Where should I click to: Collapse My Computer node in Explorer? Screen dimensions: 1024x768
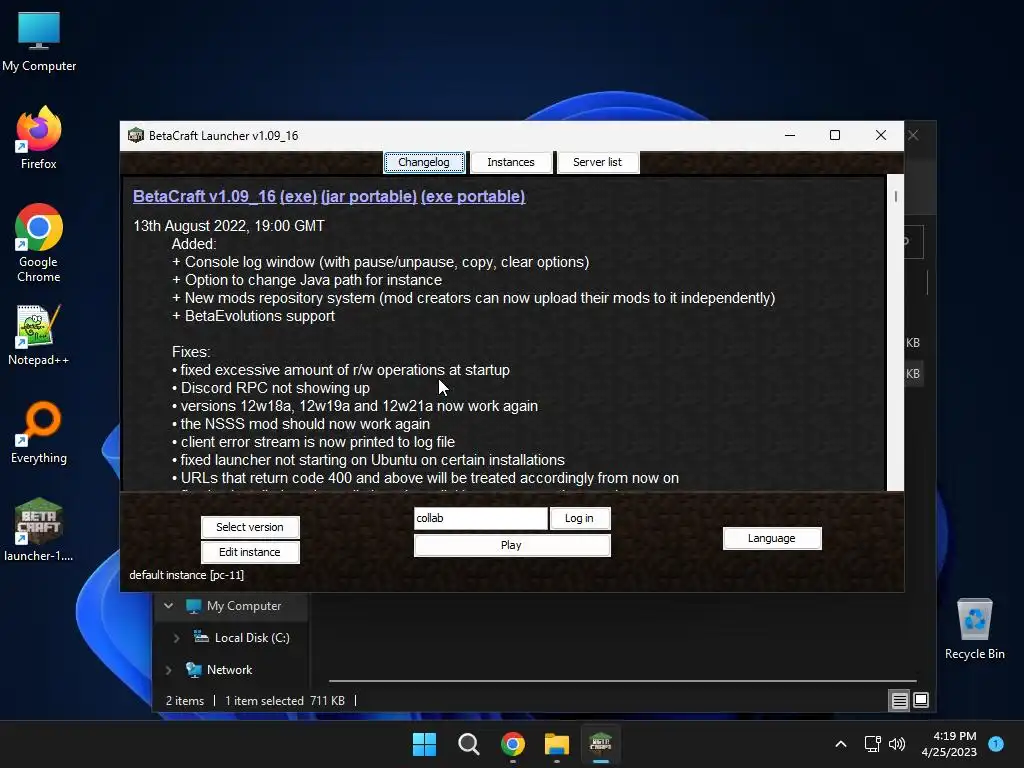coord(168,606)
